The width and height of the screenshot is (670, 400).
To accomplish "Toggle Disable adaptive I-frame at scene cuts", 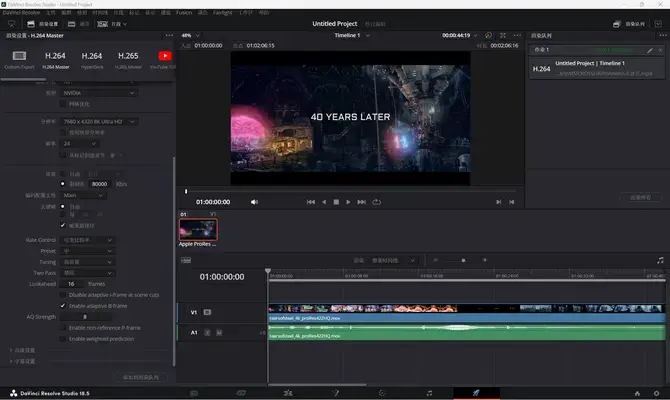I will (63, 295).
